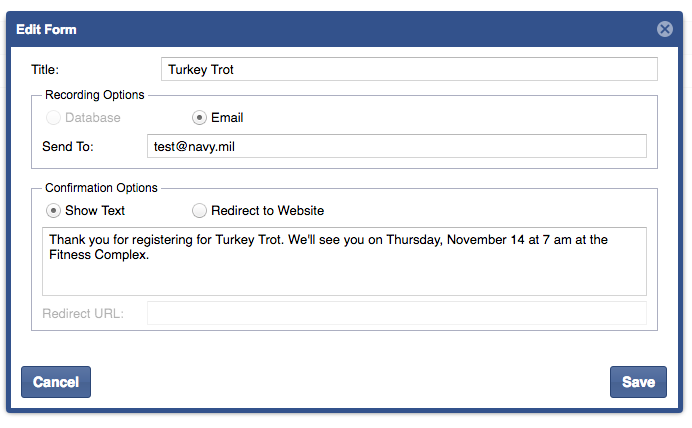Viewport: 692px width, 428px height.
Task: Select the Email radio button circle
Action: [200, 118]
